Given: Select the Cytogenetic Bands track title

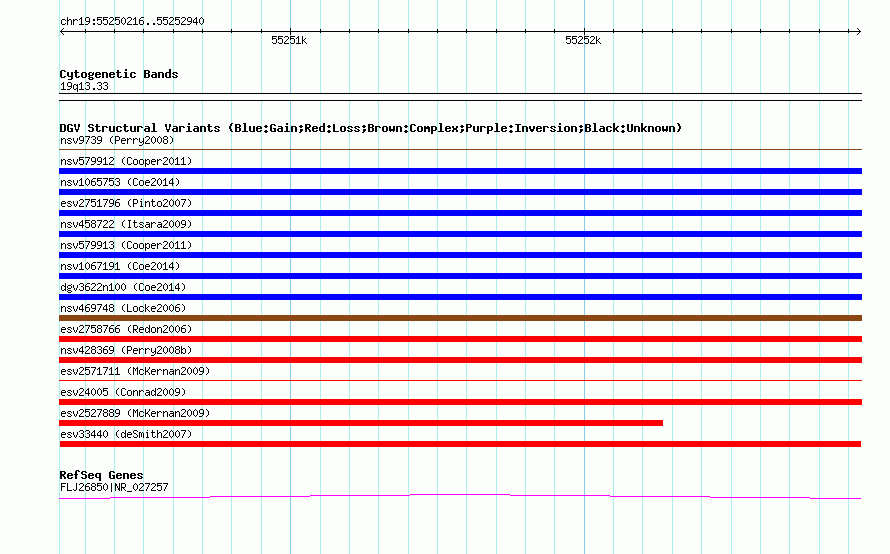Looking at the screenshot, I should point(119,74).
